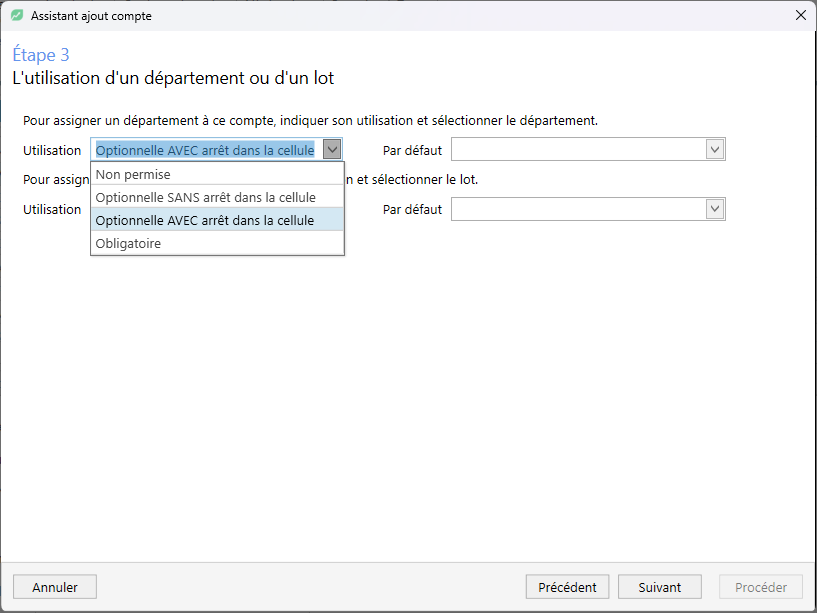Select the highlighted department Utilisation combo box text

click(x=205, y=150)
